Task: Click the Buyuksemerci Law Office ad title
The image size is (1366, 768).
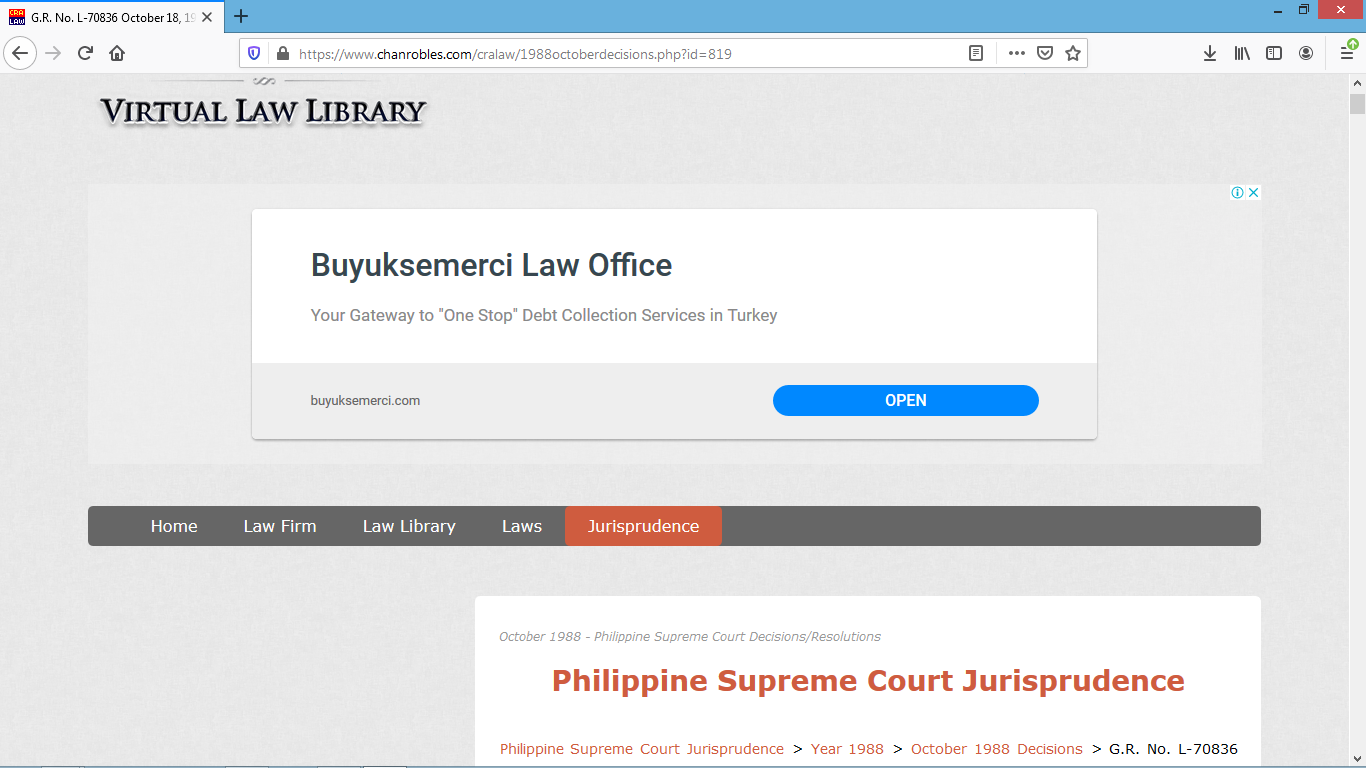Action: [x=491, y=265]
